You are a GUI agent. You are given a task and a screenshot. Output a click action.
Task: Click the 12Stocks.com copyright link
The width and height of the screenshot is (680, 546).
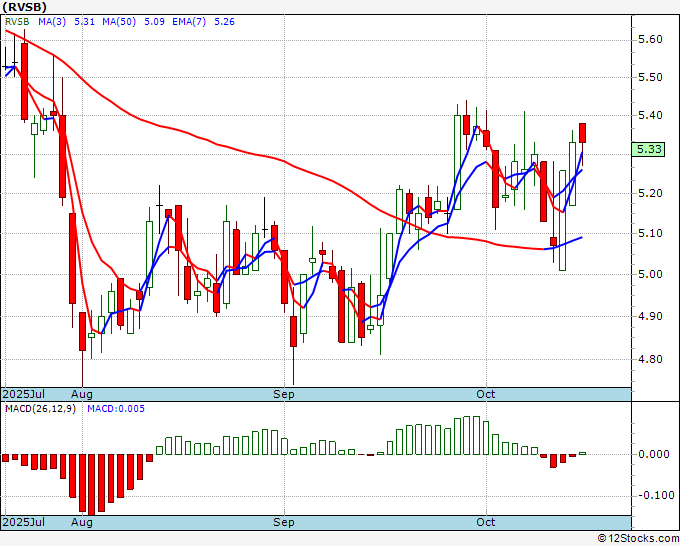pyautogui.click(x=638, y=539)
